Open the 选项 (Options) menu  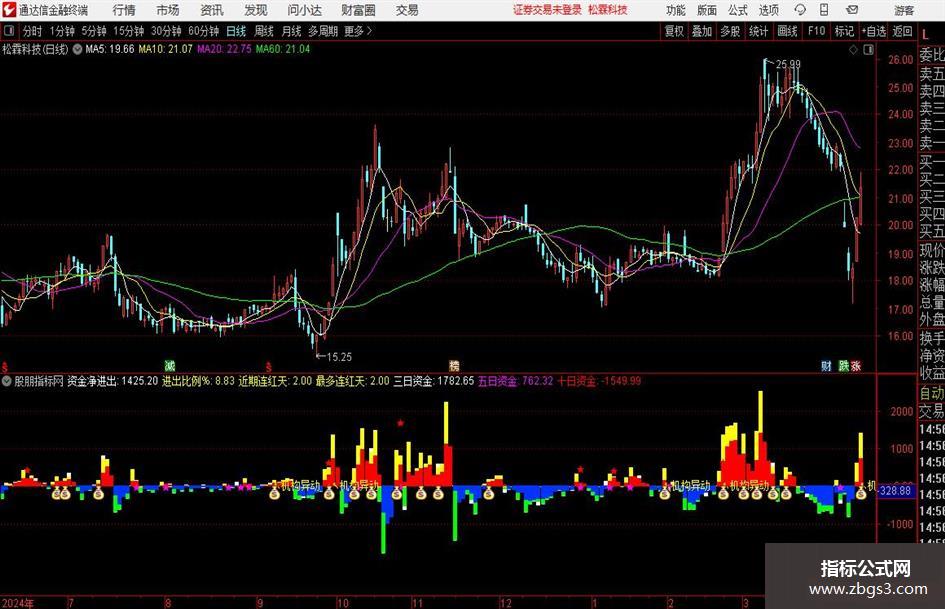coord(769,10)
